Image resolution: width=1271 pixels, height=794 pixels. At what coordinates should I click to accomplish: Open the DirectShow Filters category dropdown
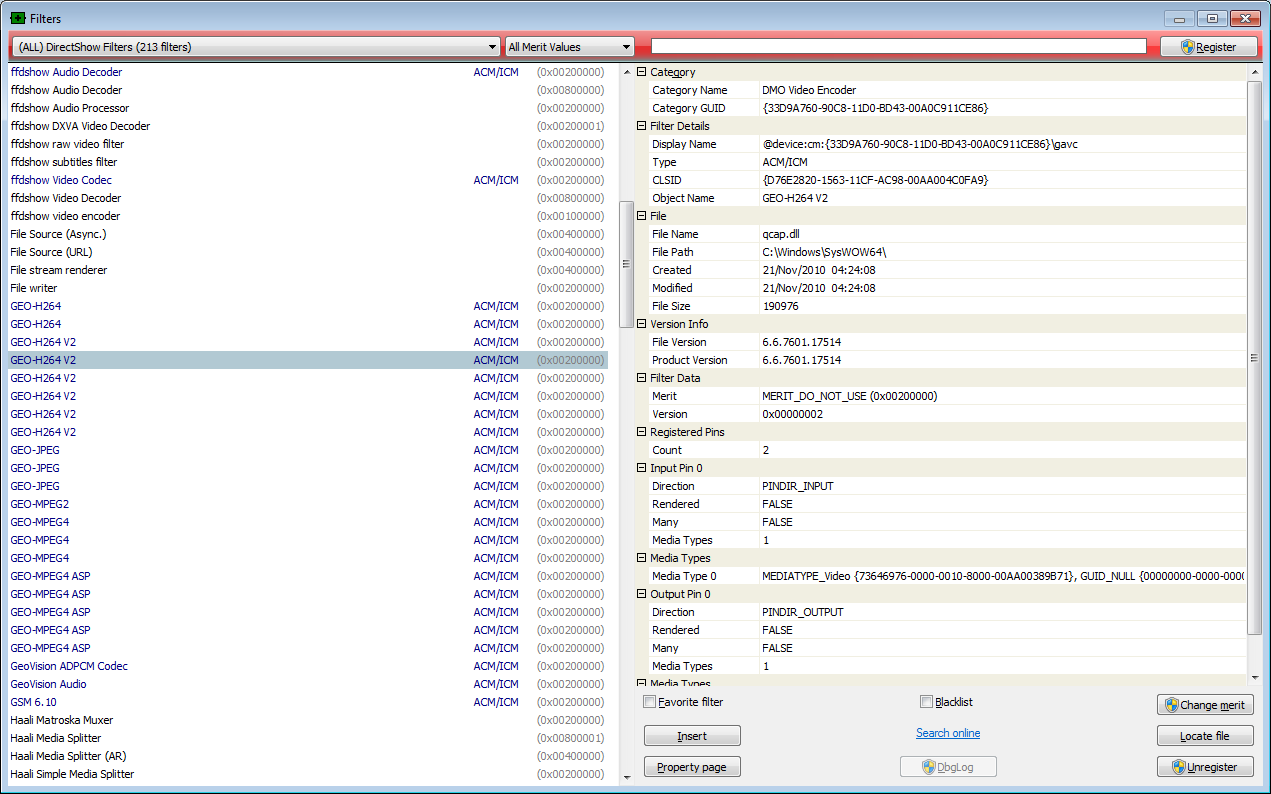pos(255,47)
